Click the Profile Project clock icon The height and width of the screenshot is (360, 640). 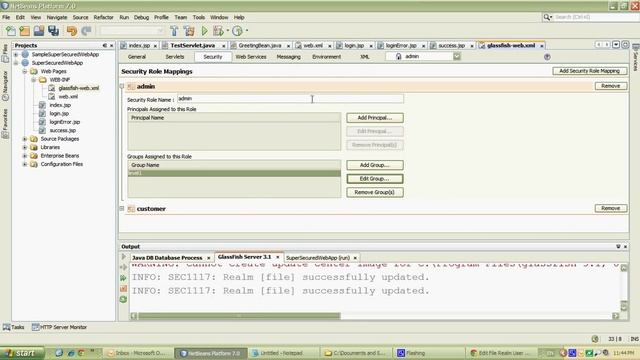click(237, 31)
